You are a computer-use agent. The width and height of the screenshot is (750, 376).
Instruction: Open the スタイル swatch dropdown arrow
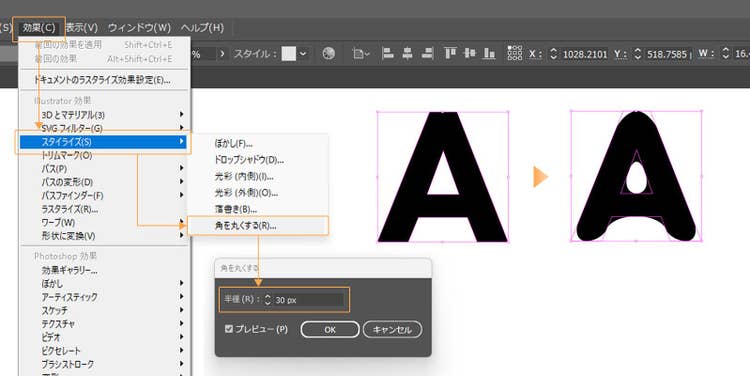pyautogui.click(x=303, y=54)
